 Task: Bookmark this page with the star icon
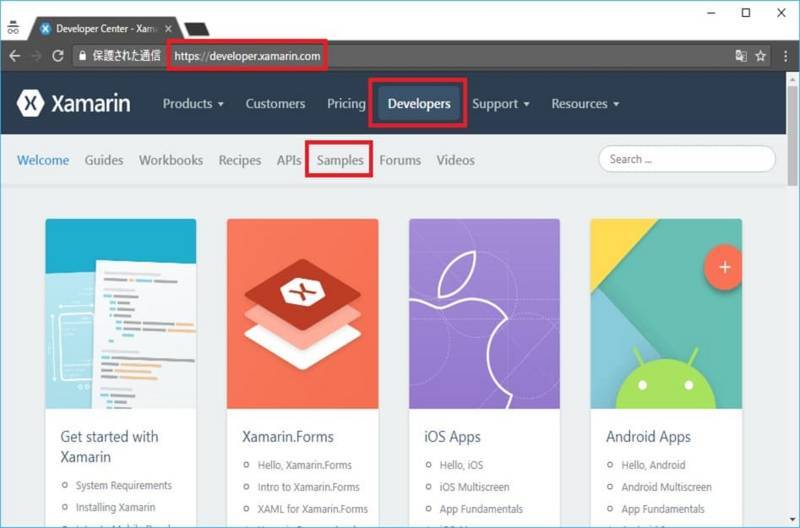pos(760,56)
